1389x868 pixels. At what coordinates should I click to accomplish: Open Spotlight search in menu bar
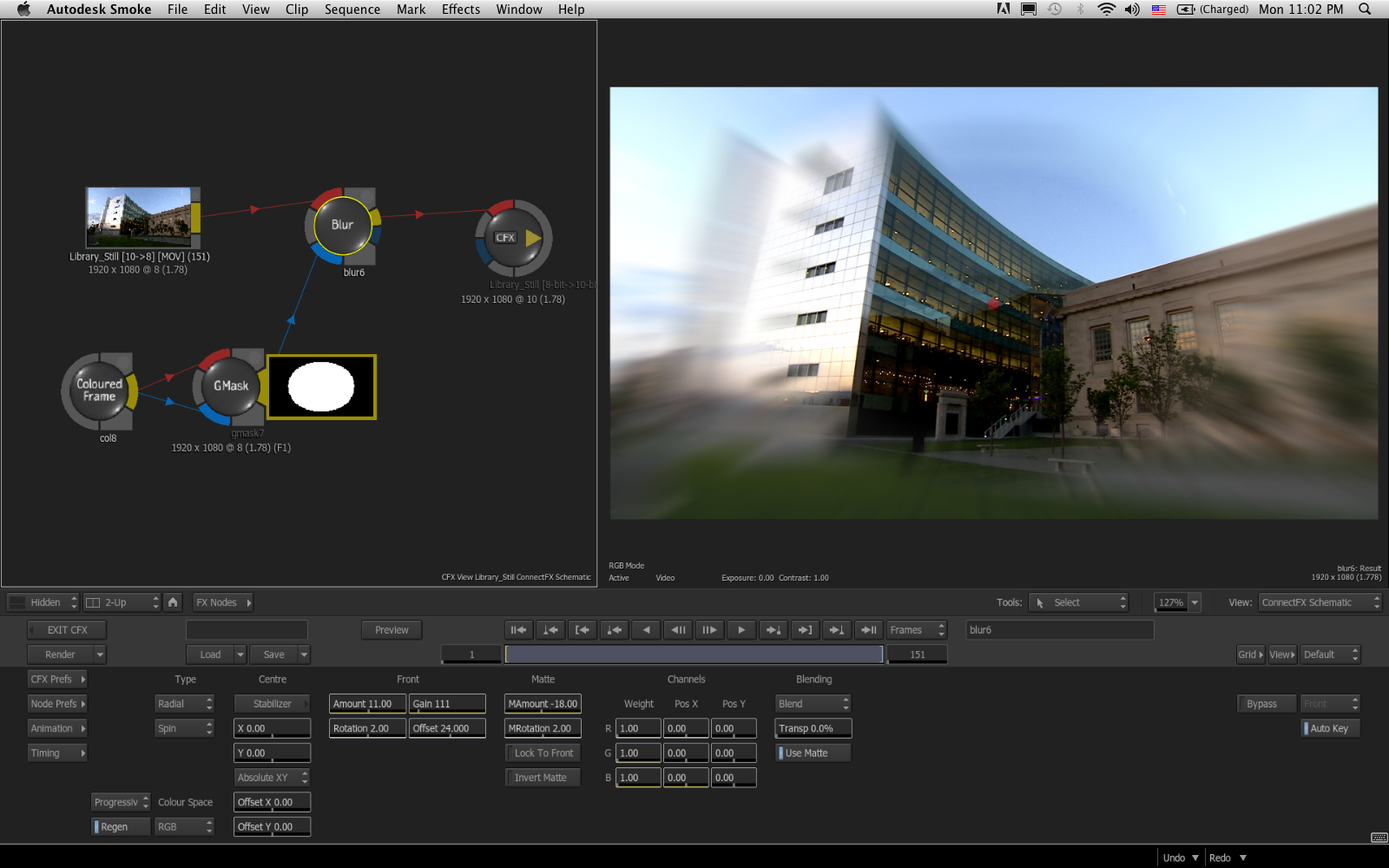pyautogui.click(x=1365, y=10)
